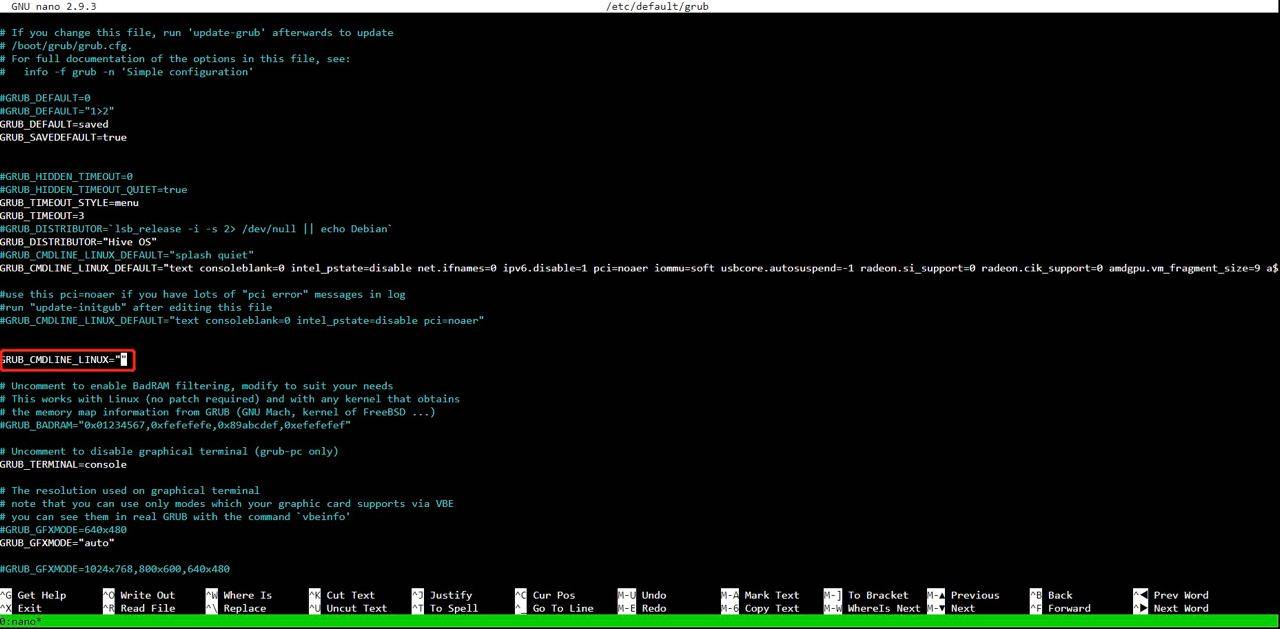
Task: Click the GRUB_DEFAULT=saved line
Action: (54, 125)
